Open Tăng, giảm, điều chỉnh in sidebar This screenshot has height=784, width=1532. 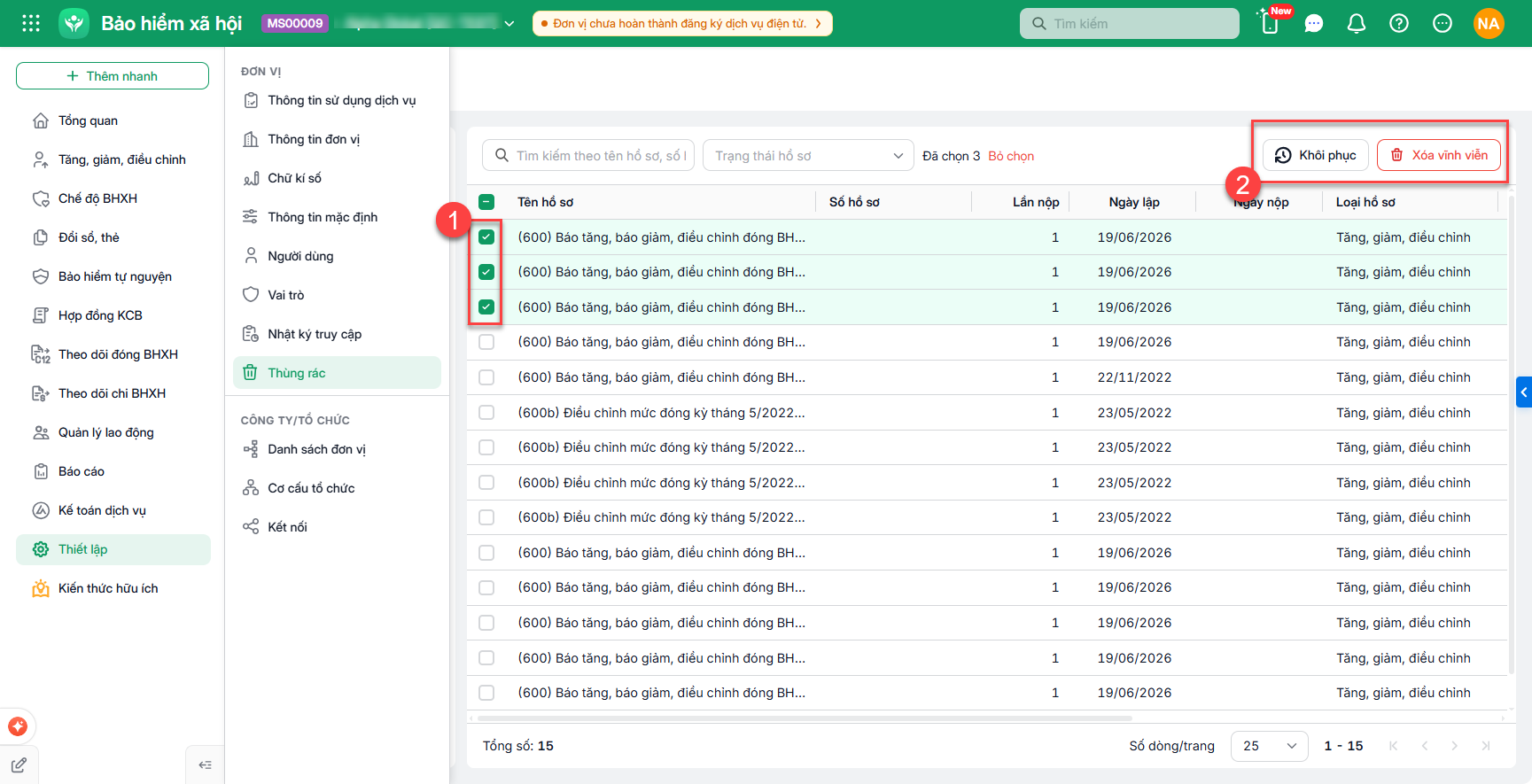pyautogui.click(x=113, y=159)
